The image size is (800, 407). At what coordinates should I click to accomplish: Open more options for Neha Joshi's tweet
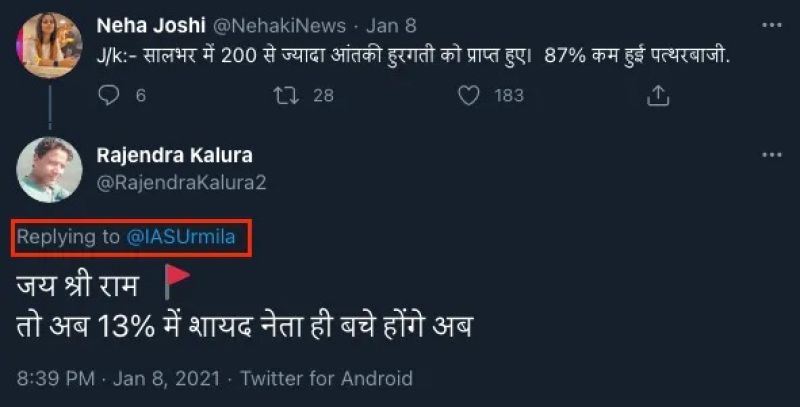tap(771, 23)
